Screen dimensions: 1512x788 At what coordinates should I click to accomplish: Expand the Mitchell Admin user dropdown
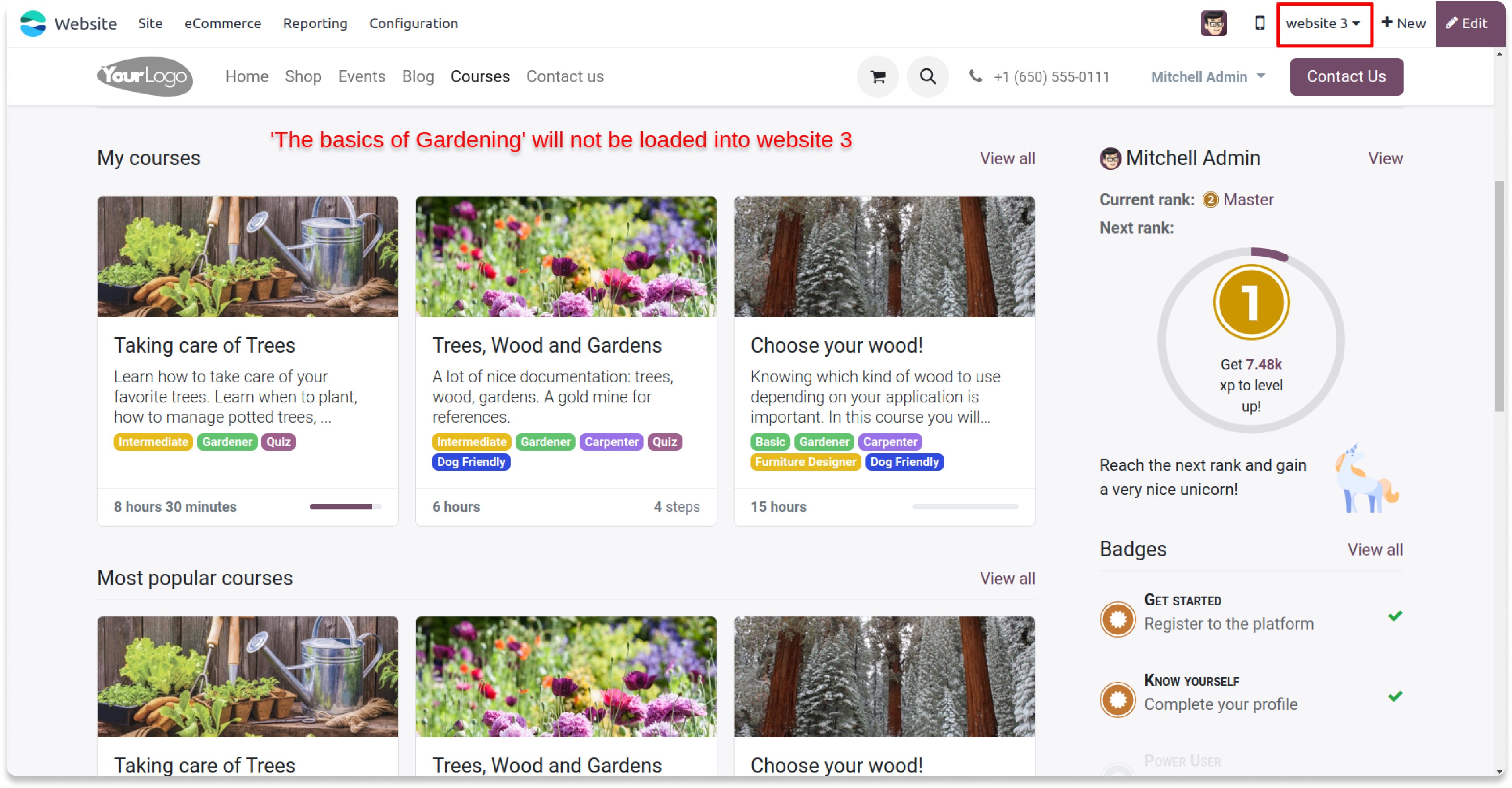click(1207, 77)
